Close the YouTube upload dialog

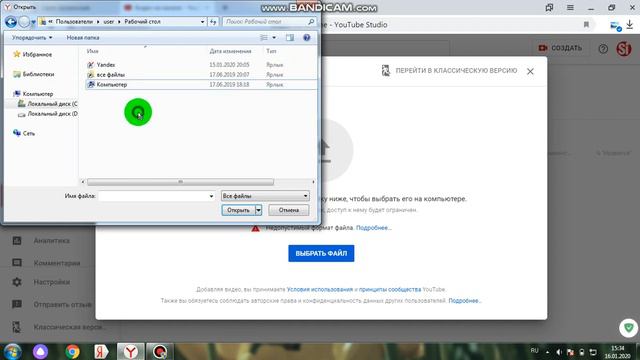(530, 71)
